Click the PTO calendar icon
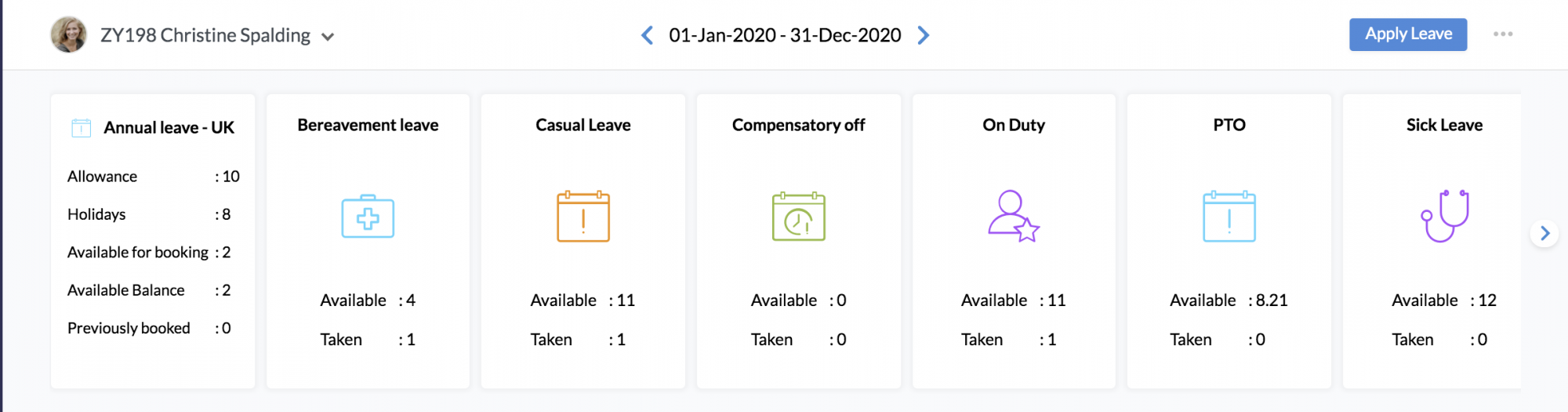 [1229, 217]
